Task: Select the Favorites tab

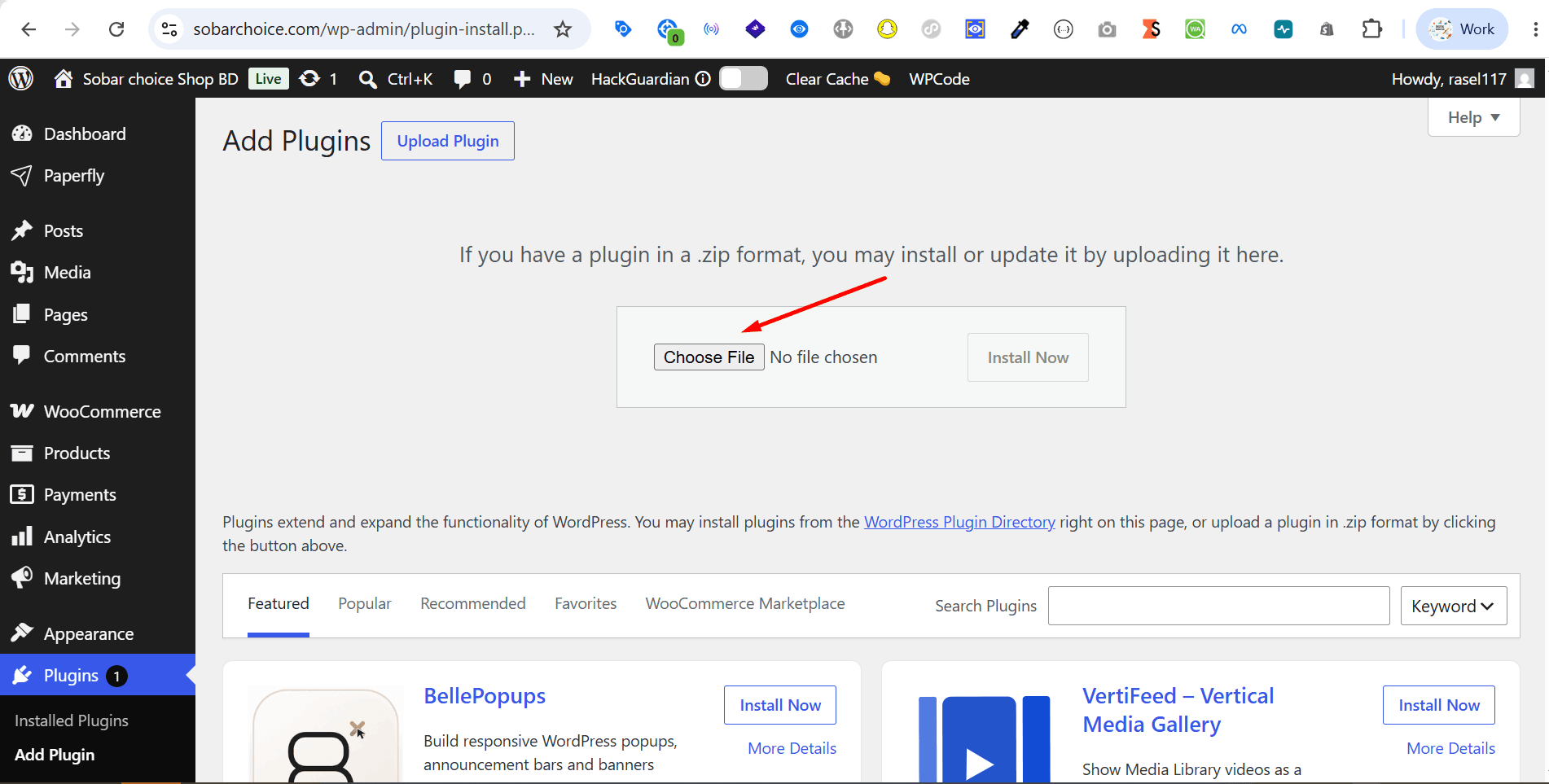Action: [586, 603]
